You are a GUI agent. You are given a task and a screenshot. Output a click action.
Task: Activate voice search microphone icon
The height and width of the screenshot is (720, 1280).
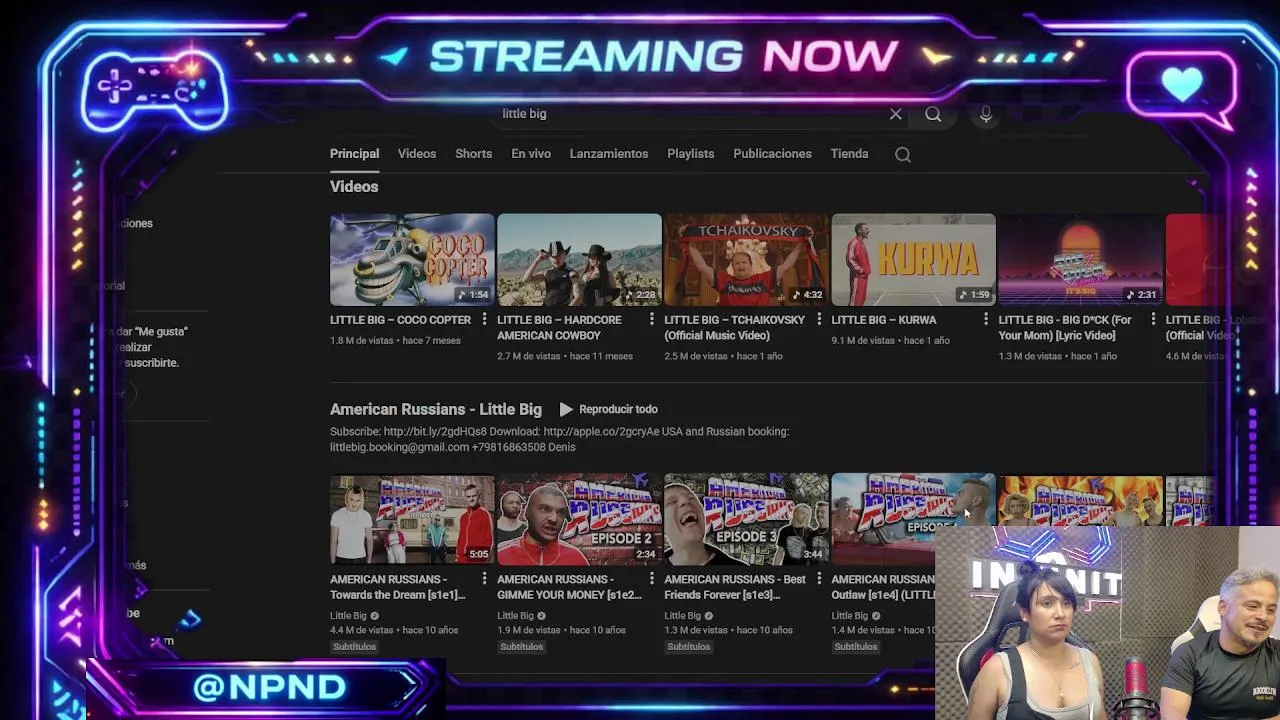986,114
